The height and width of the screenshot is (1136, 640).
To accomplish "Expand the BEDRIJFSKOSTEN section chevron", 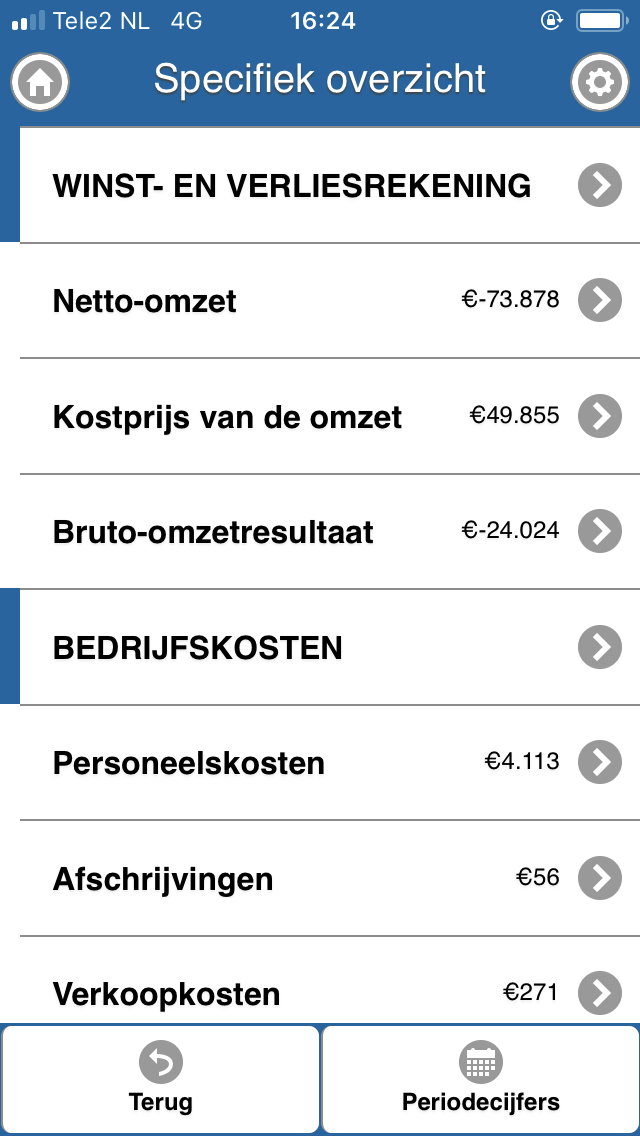I will (x=600, y=647).
